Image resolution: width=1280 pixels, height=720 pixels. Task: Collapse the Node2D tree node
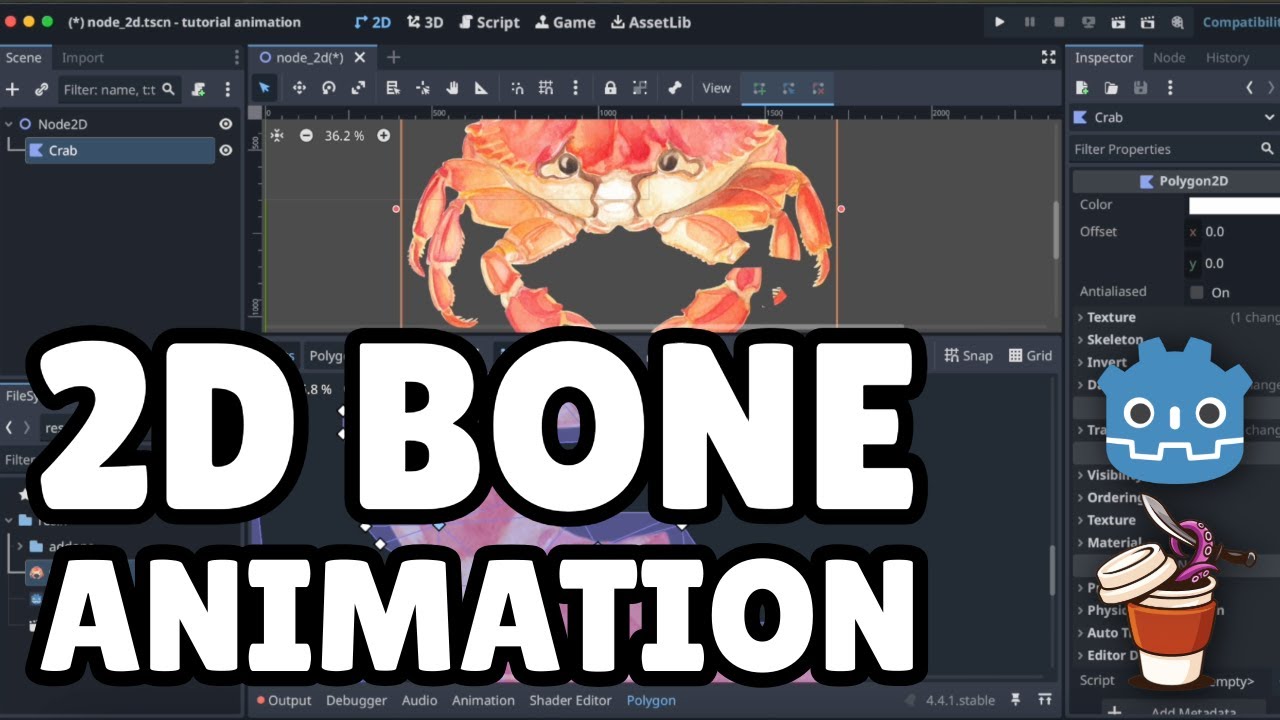coord(9,124)
